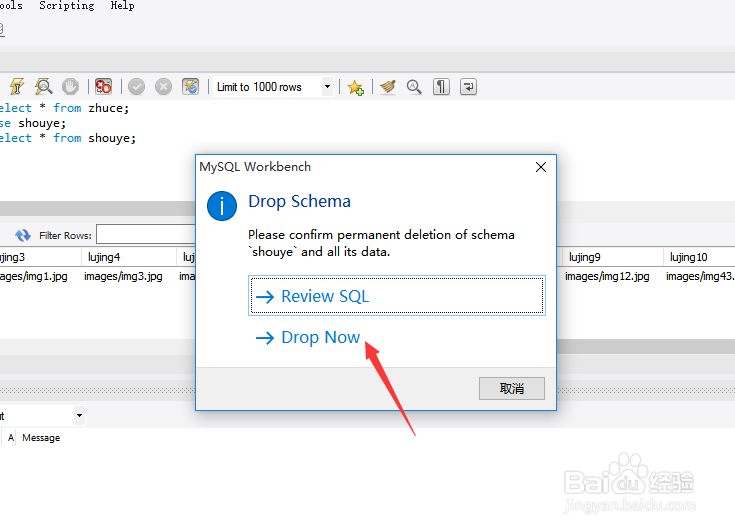Click the Message column header in output
The width and height of the screenshot is (735, 531).
[41, 438]
